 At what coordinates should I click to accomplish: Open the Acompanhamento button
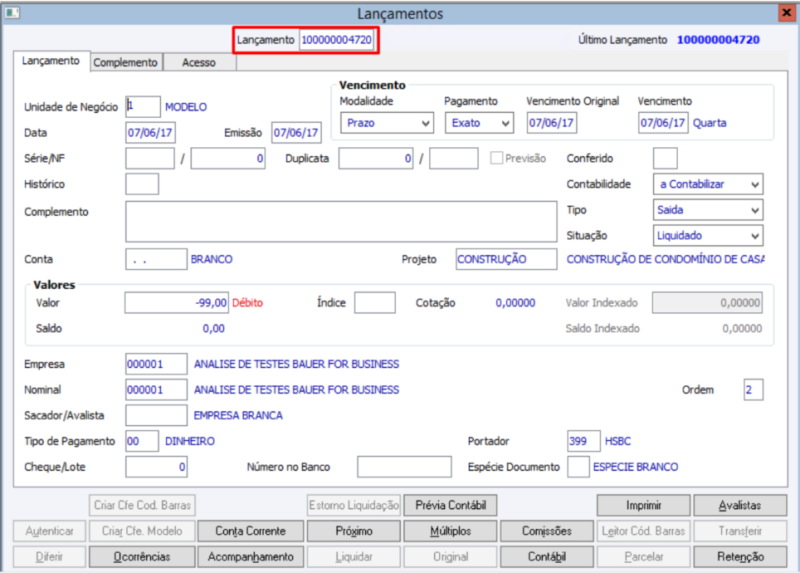click(x=250, y=556)
